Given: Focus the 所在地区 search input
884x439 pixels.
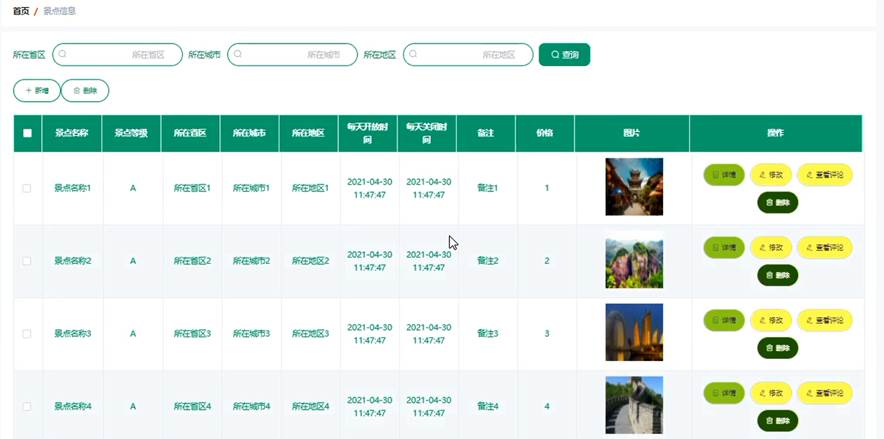Looking at the screenshot, I should pos(468,55).
